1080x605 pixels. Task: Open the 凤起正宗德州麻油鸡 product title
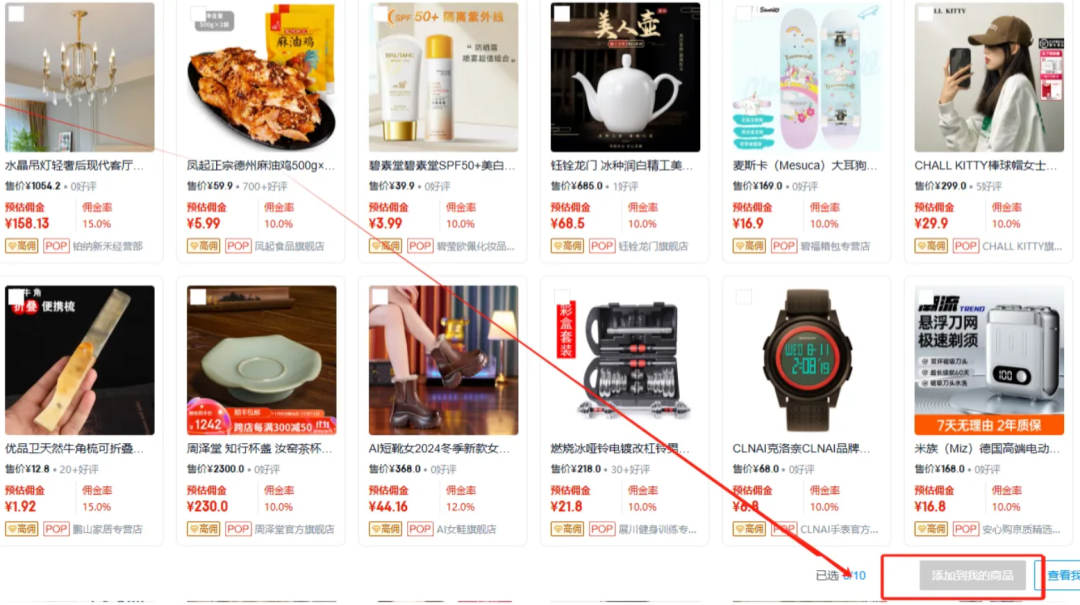260,165
